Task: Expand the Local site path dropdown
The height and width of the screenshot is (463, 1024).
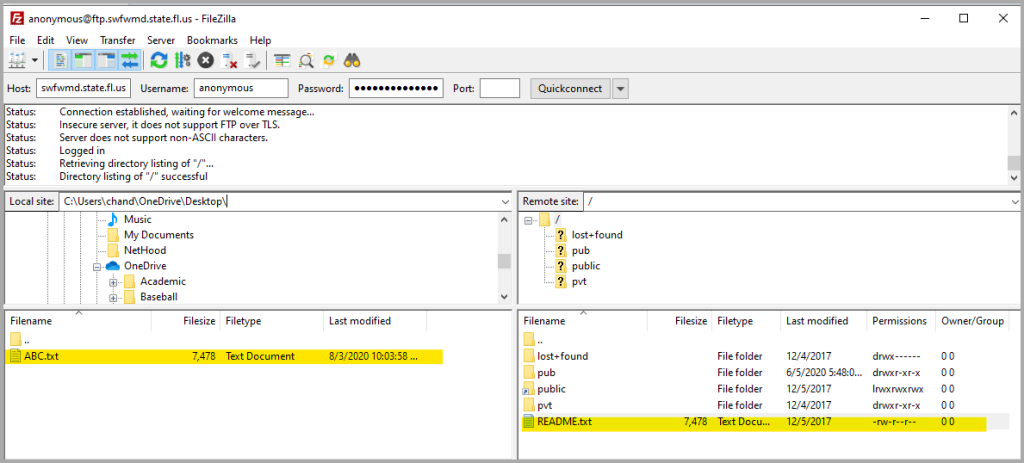Action: (504, 201)
